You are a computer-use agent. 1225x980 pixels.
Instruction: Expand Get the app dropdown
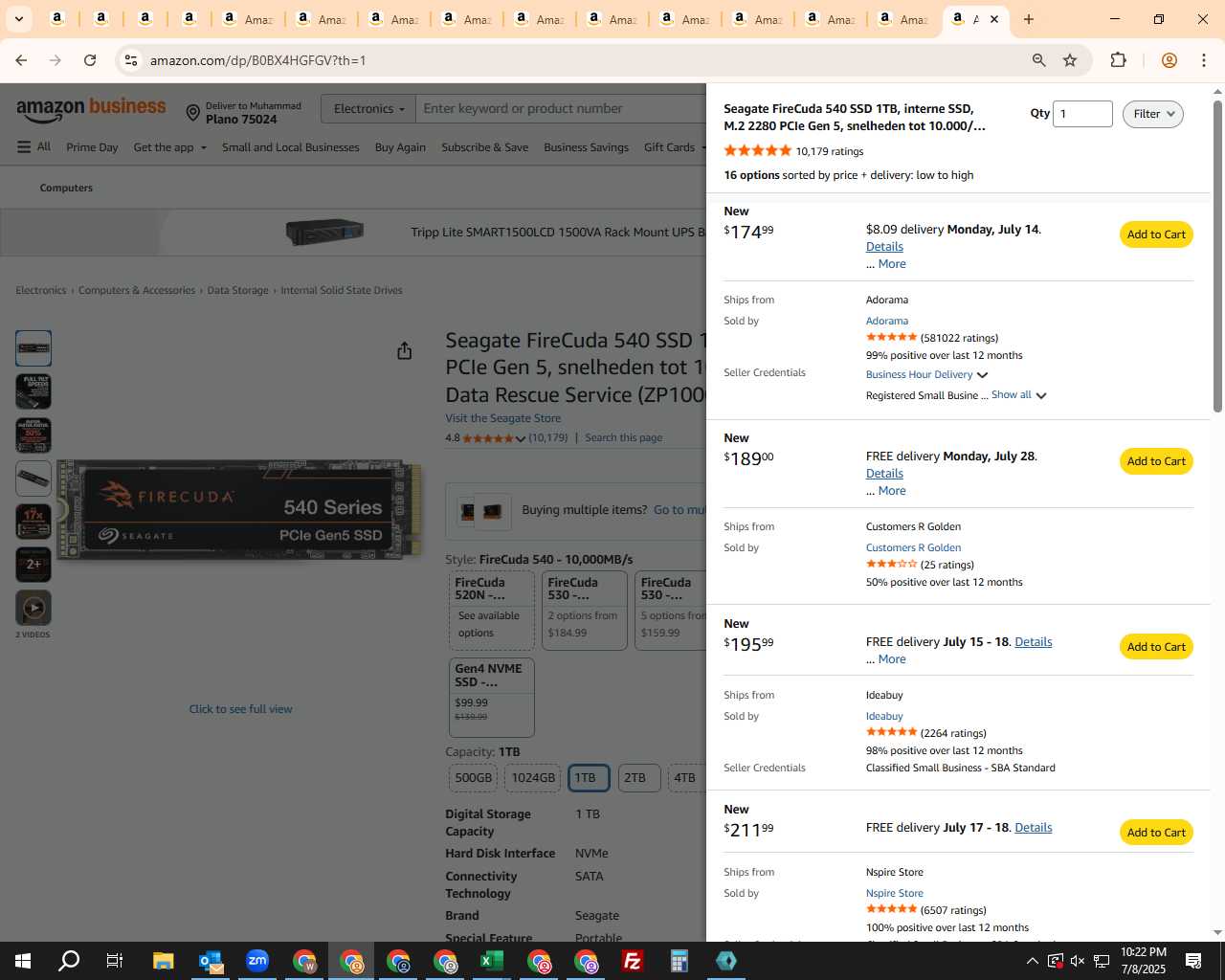coord(169,147)
